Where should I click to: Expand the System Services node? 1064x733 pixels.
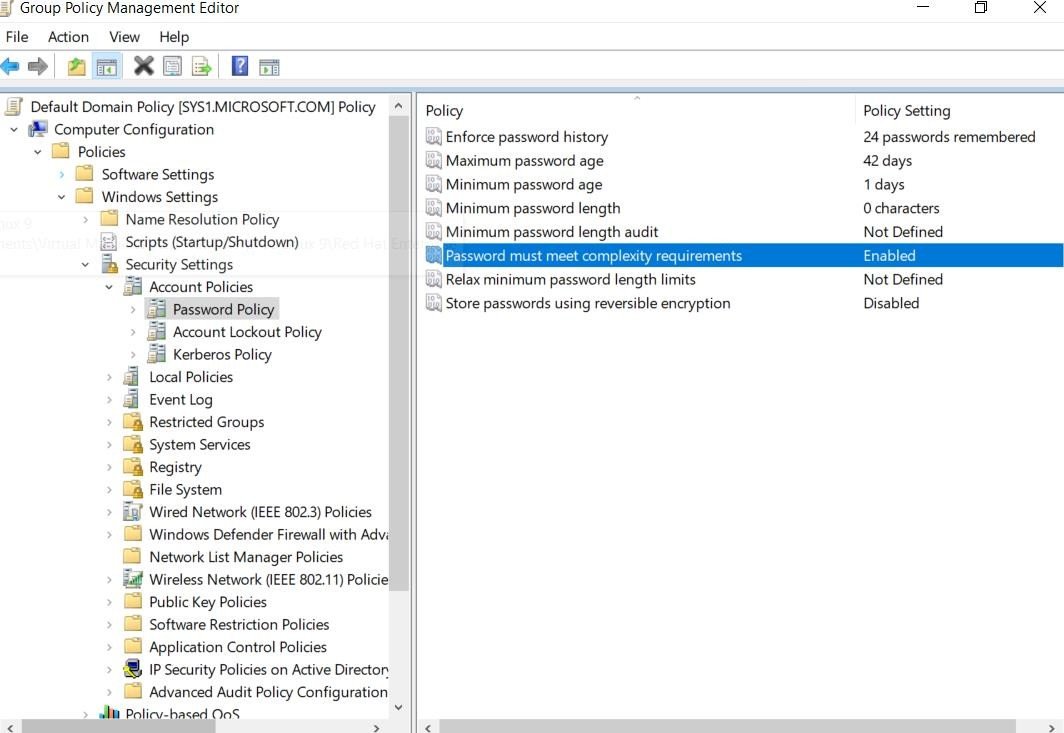(109, 445)
